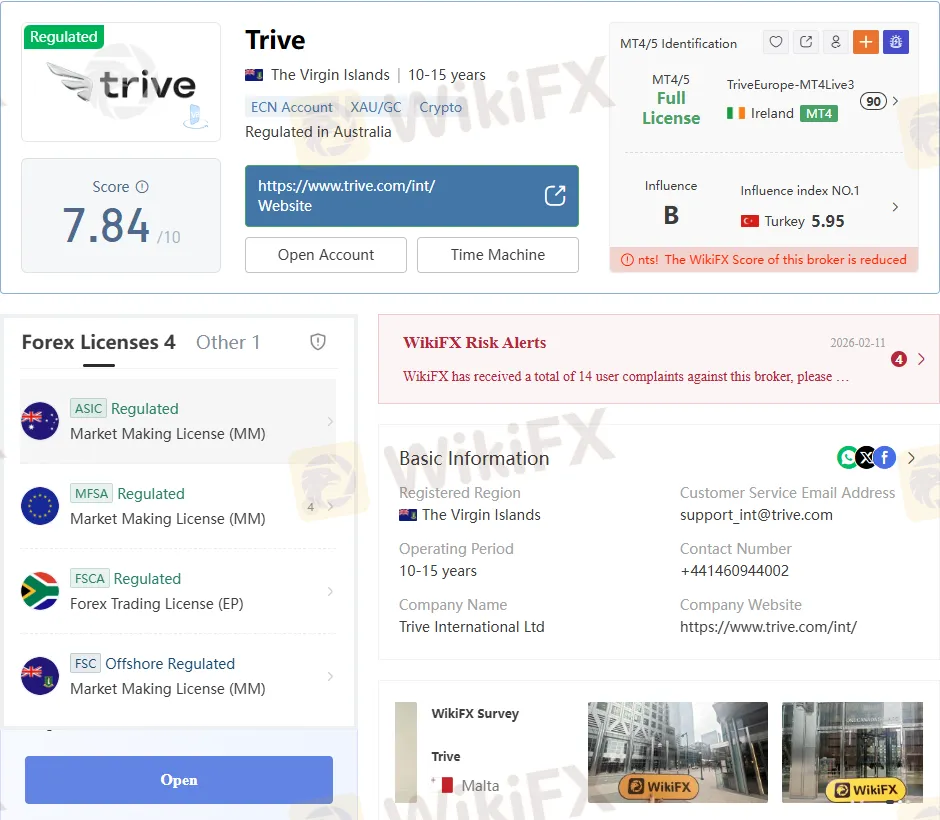Viewport: 940px width, 820px height.
Task: Click the heart favorite icon
Action: point(776,42)
